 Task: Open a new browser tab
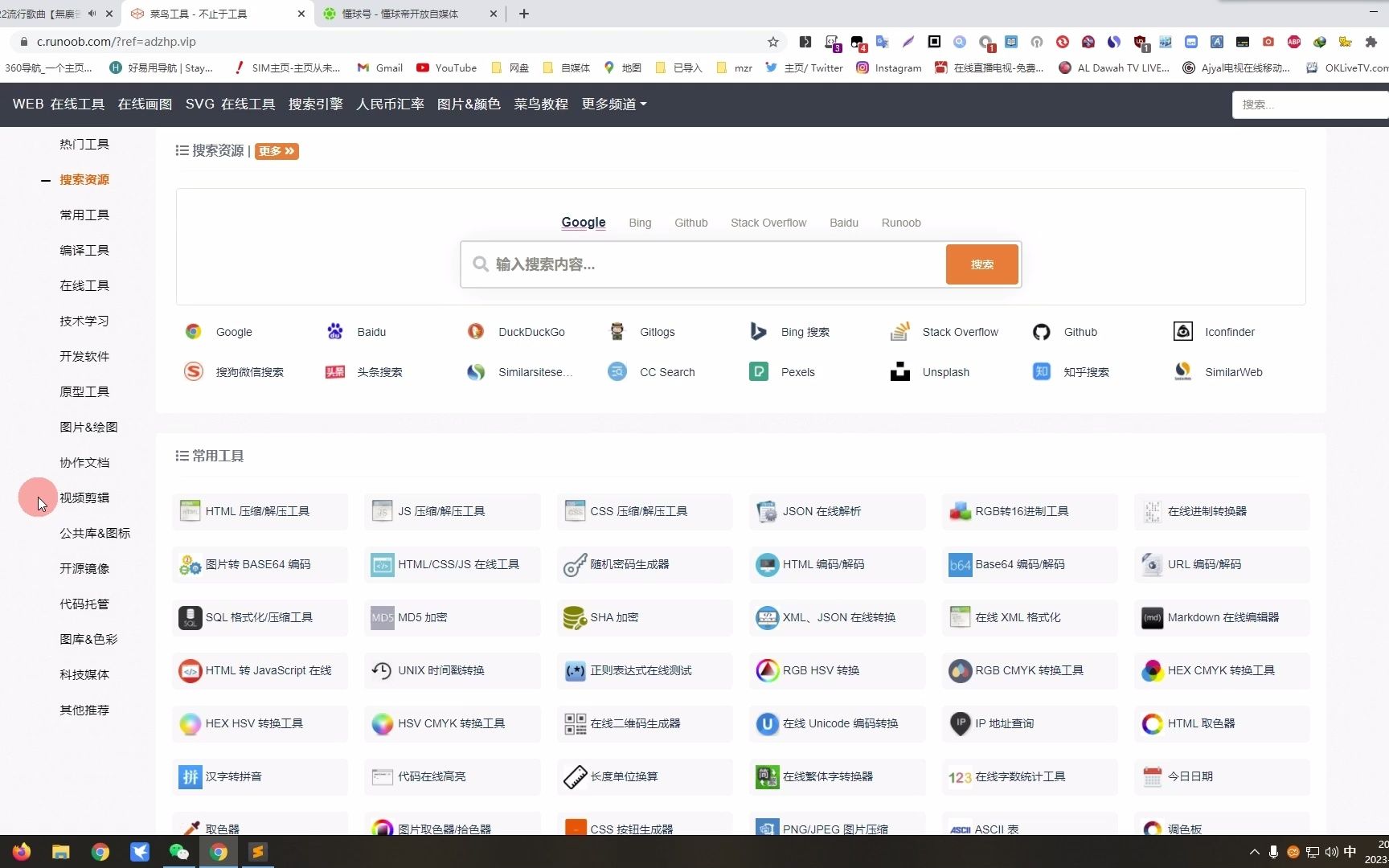click(524, 14)
